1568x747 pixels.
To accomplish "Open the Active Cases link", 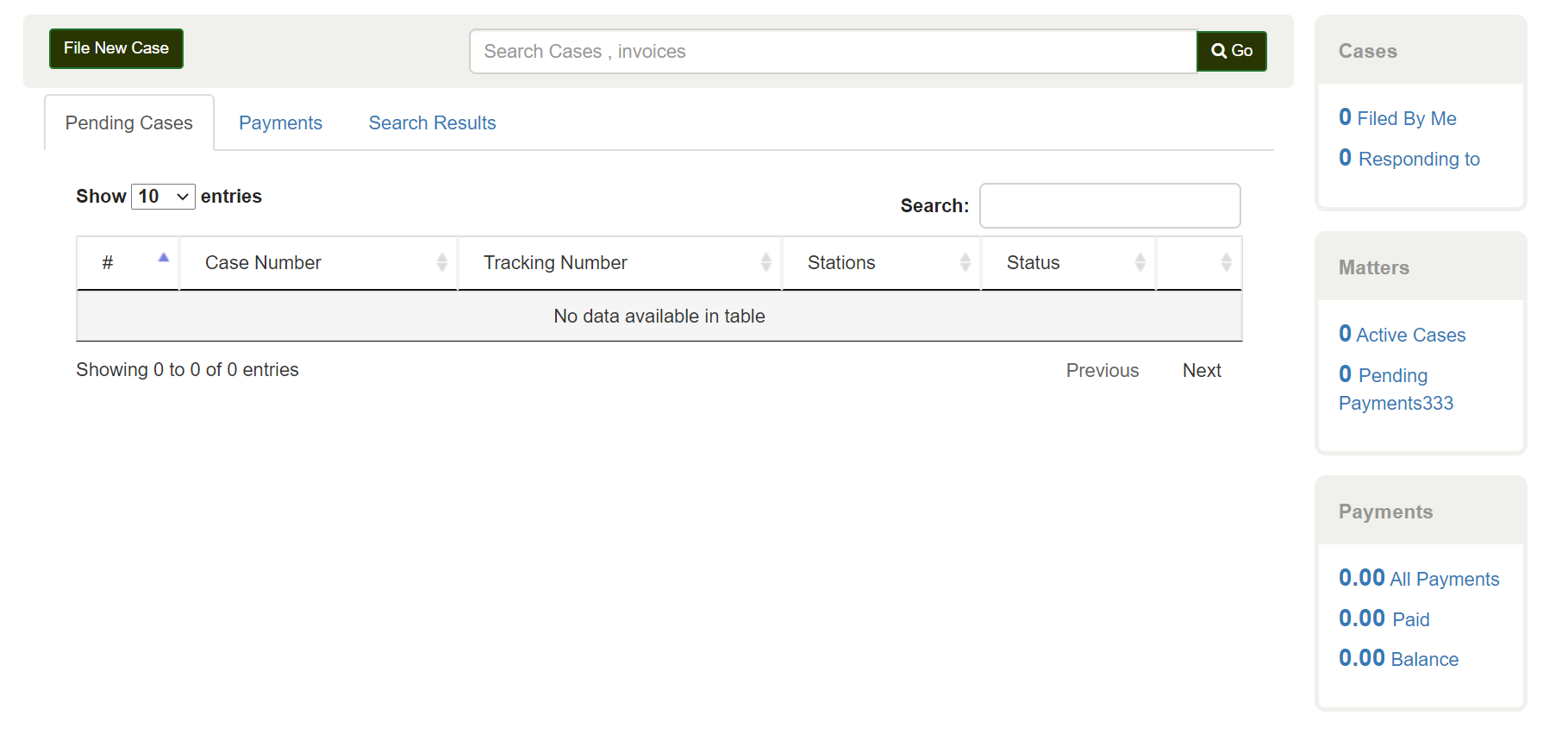I will [x=1402, y=334].
